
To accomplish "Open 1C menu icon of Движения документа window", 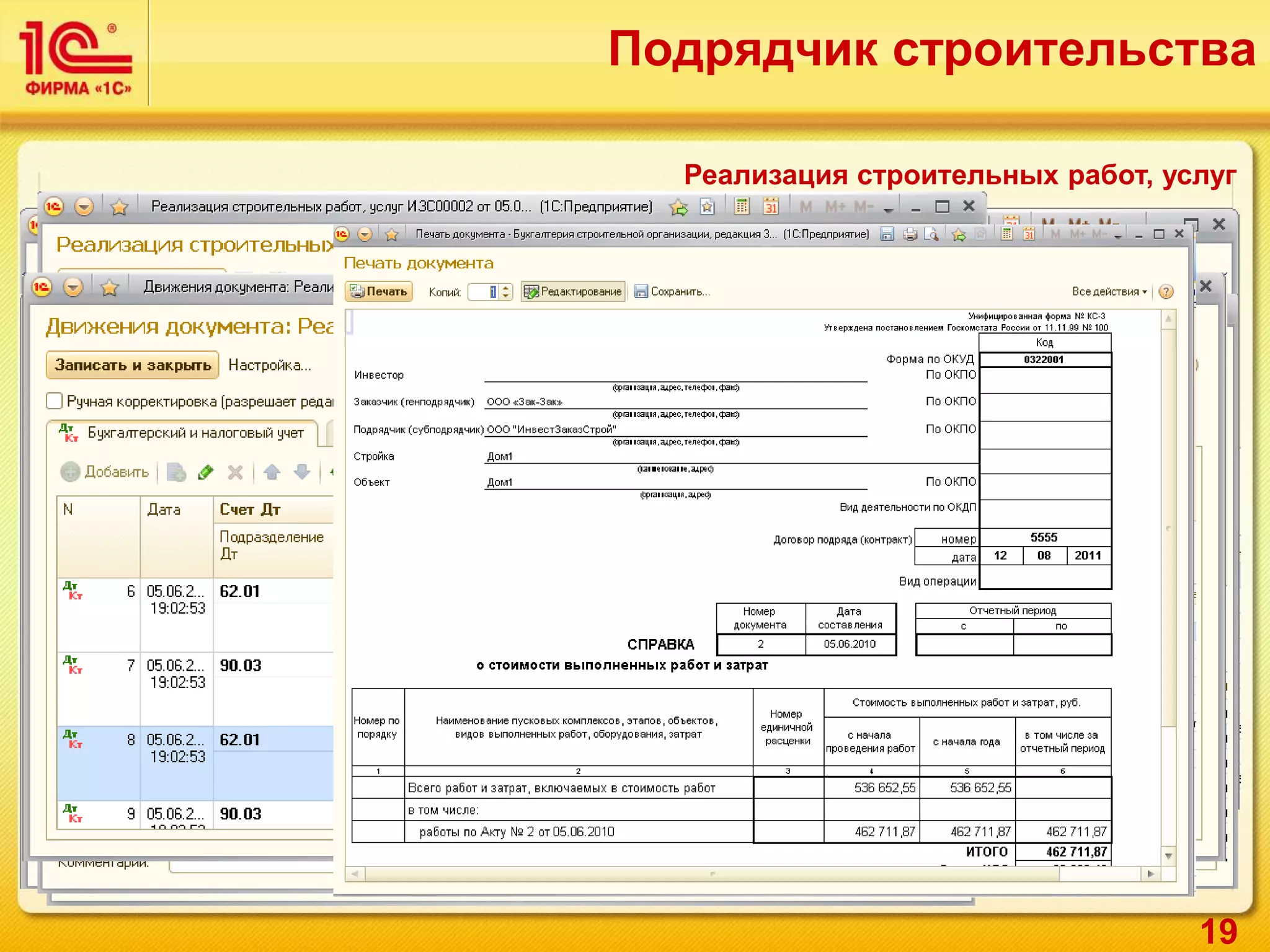I will click(x=42, y=287).
